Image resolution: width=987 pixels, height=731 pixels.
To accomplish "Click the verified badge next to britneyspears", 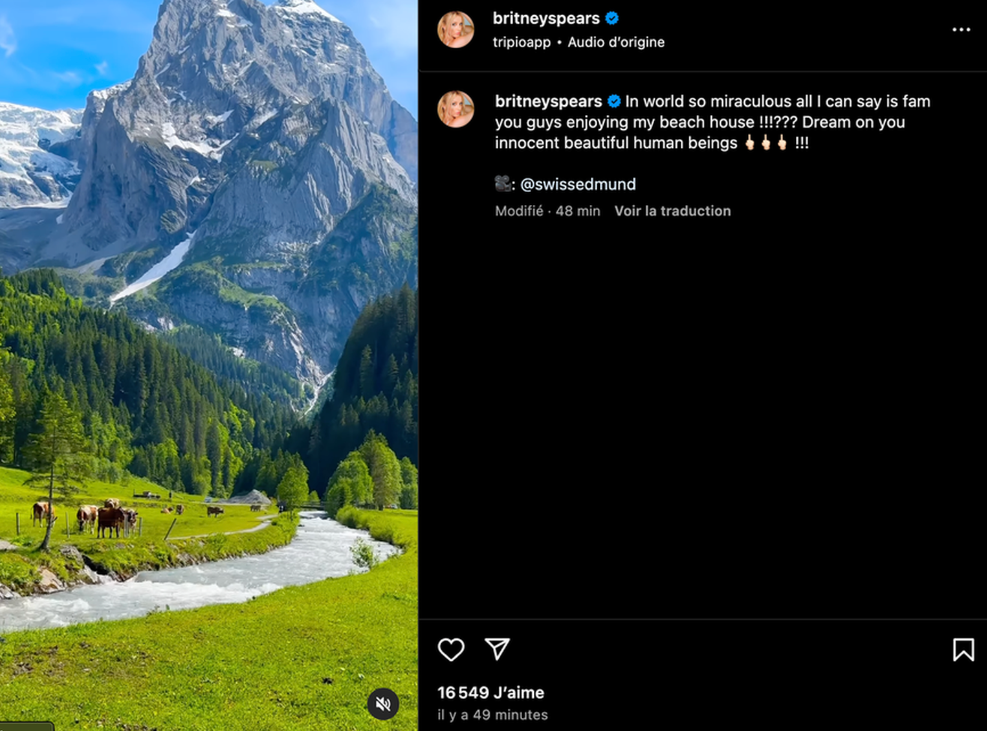I will click(611, 17).
